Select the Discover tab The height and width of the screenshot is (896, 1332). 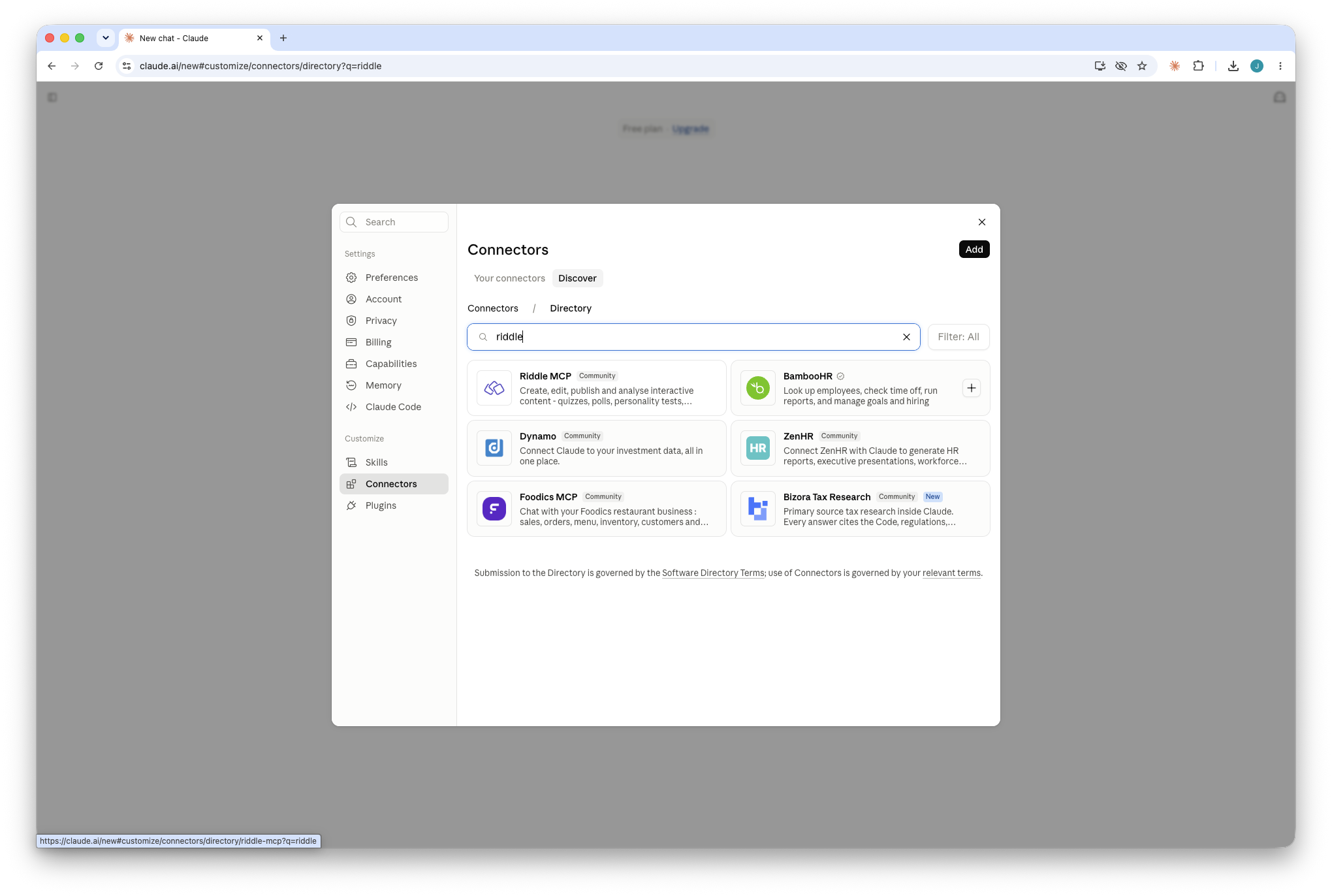[577, 278]
